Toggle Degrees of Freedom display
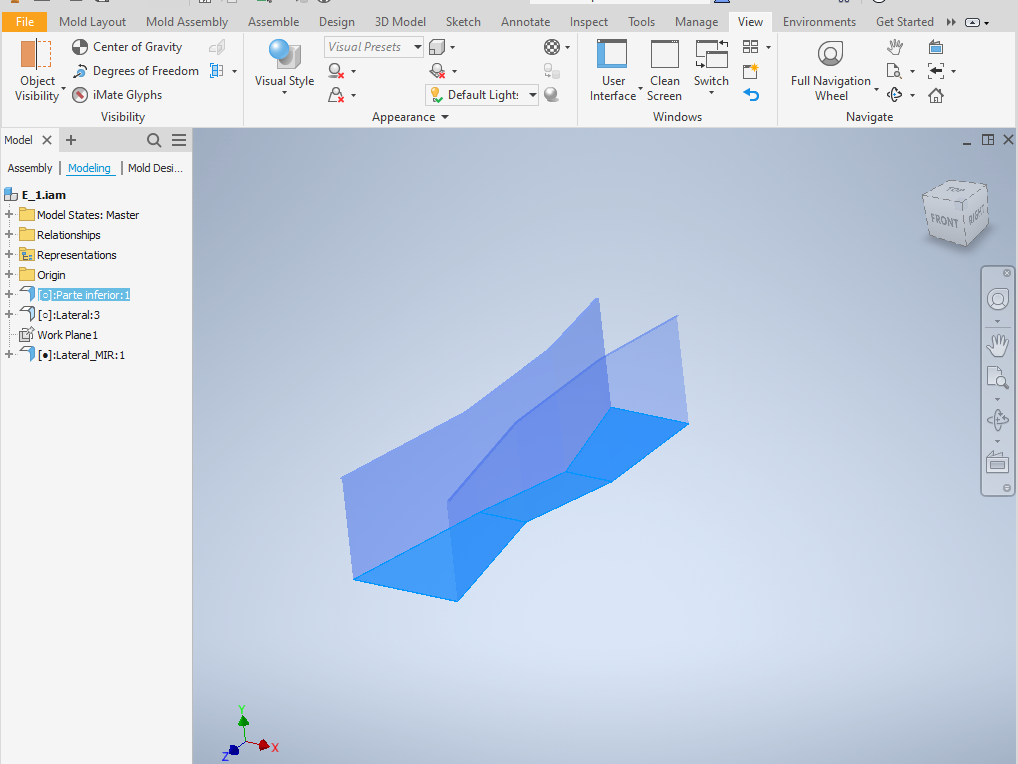This screenshot has width=1018, height=764. click(x=135, y=71)
